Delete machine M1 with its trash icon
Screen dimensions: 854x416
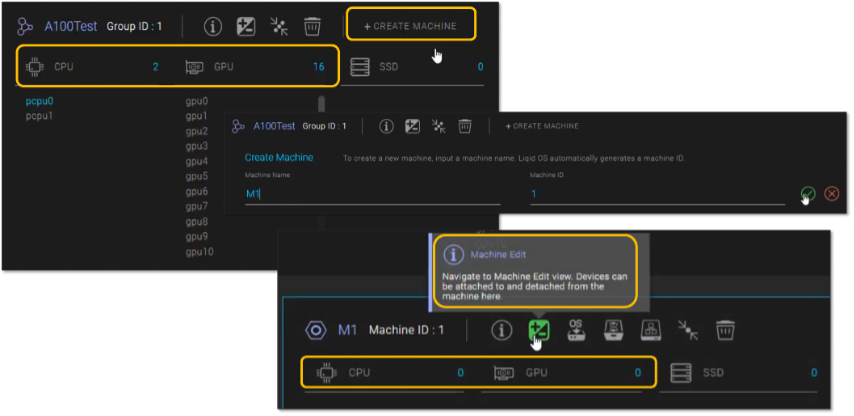[727, 330]
